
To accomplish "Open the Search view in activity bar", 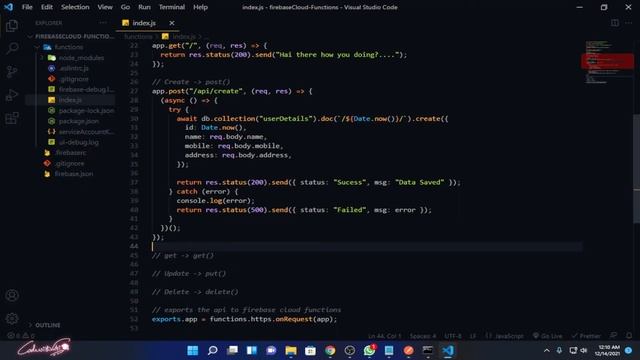I will click(12, 49).
